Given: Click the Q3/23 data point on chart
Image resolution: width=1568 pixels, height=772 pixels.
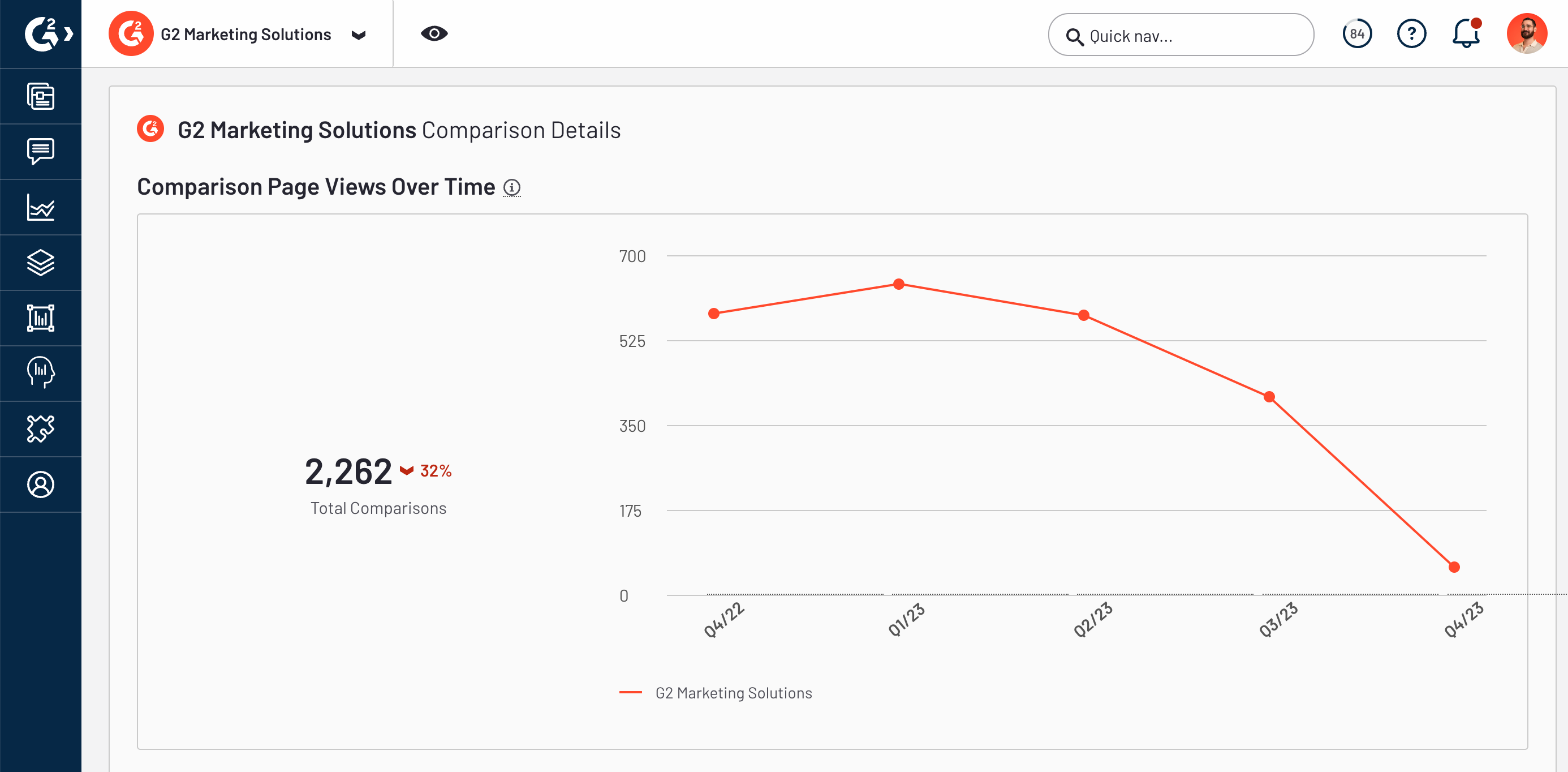Looking at the screenshot, I should click(x=1269, y=397).
